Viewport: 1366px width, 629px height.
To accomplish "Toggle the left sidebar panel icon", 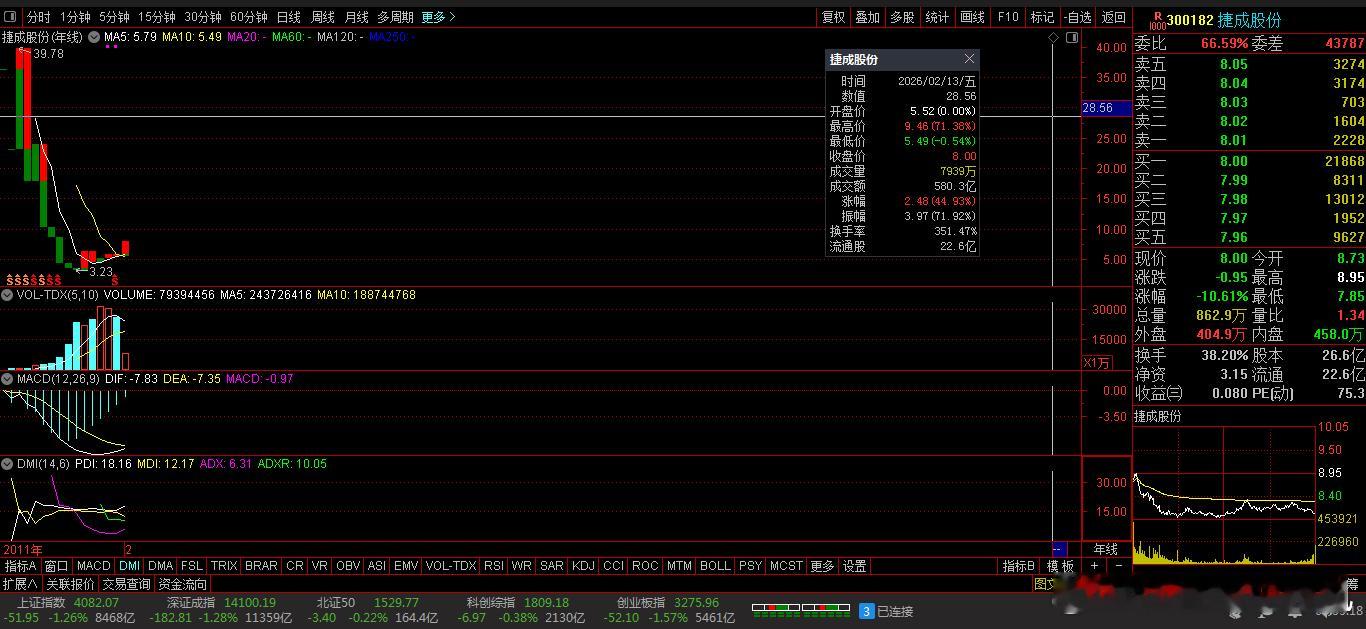I will (x=10, y=17).
